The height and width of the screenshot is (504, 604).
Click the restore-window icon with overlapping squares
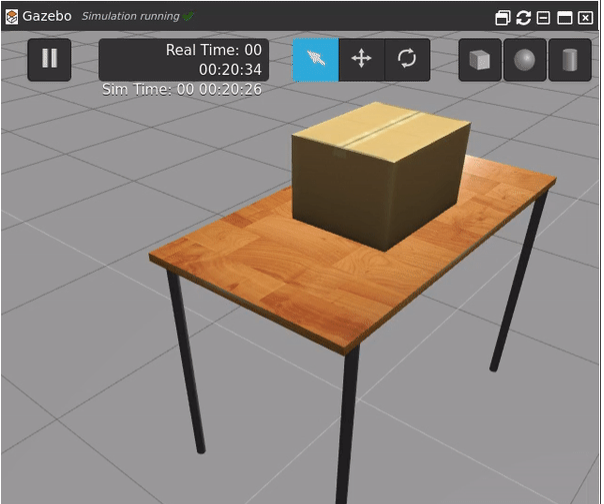pyautogui.click(x=503, y=17)
